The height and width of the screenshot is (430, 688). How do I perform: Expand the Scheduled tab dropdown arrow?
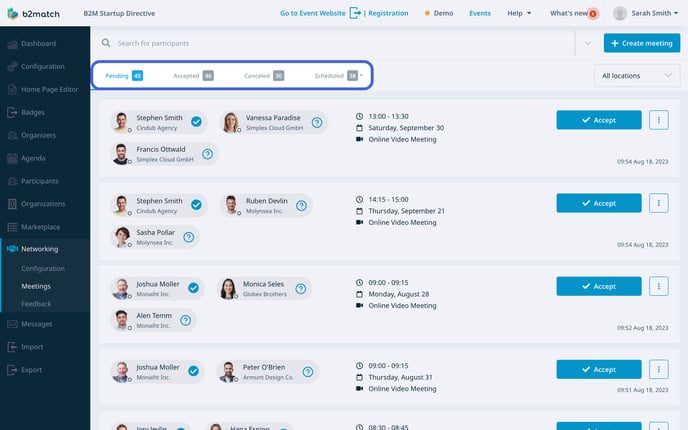coord(362,75)
